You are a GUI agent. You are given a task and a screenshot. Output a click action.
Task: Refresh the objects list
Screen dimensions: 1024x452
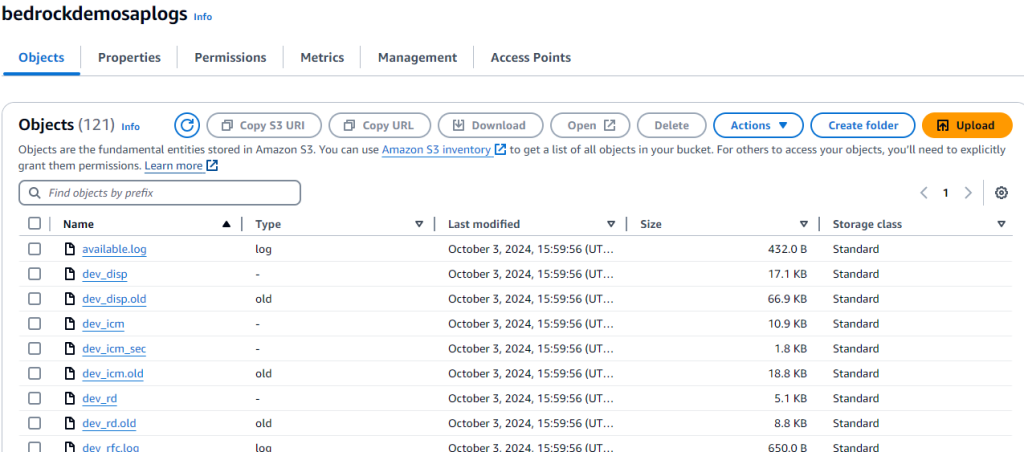pos(187,125)
